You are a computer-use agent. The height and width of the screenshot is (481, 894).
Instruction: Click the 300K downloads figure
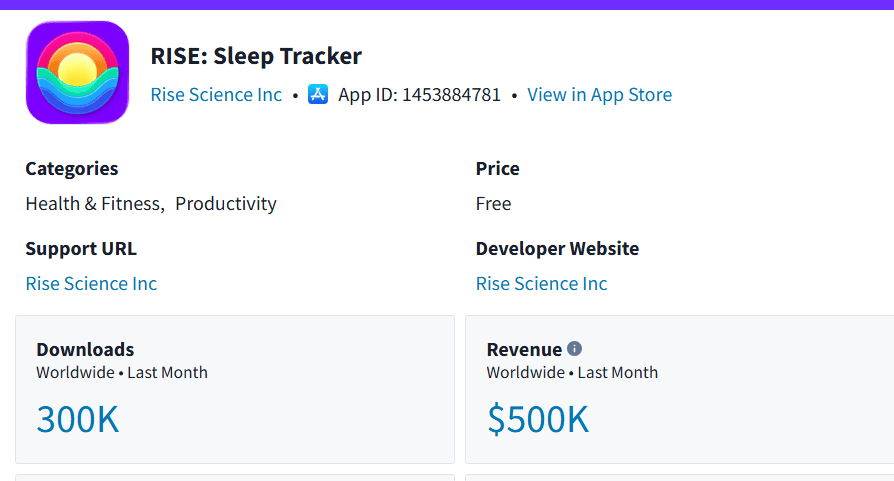pos(78,419)
